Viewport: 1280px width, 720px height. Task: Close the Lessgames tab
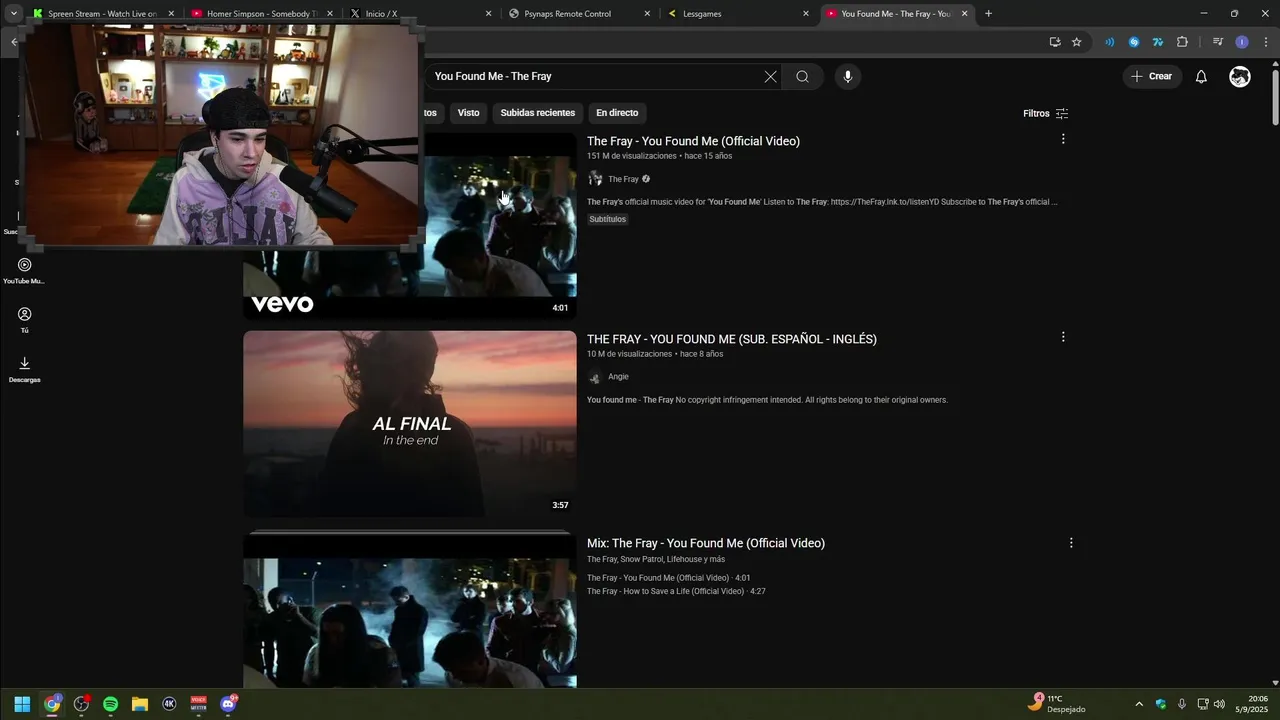806,14
